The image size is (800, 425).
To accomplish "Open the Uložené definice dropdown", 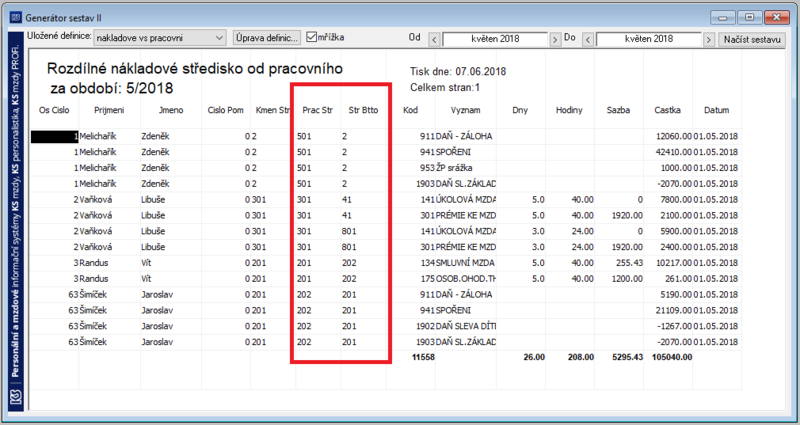I will 160,38.
